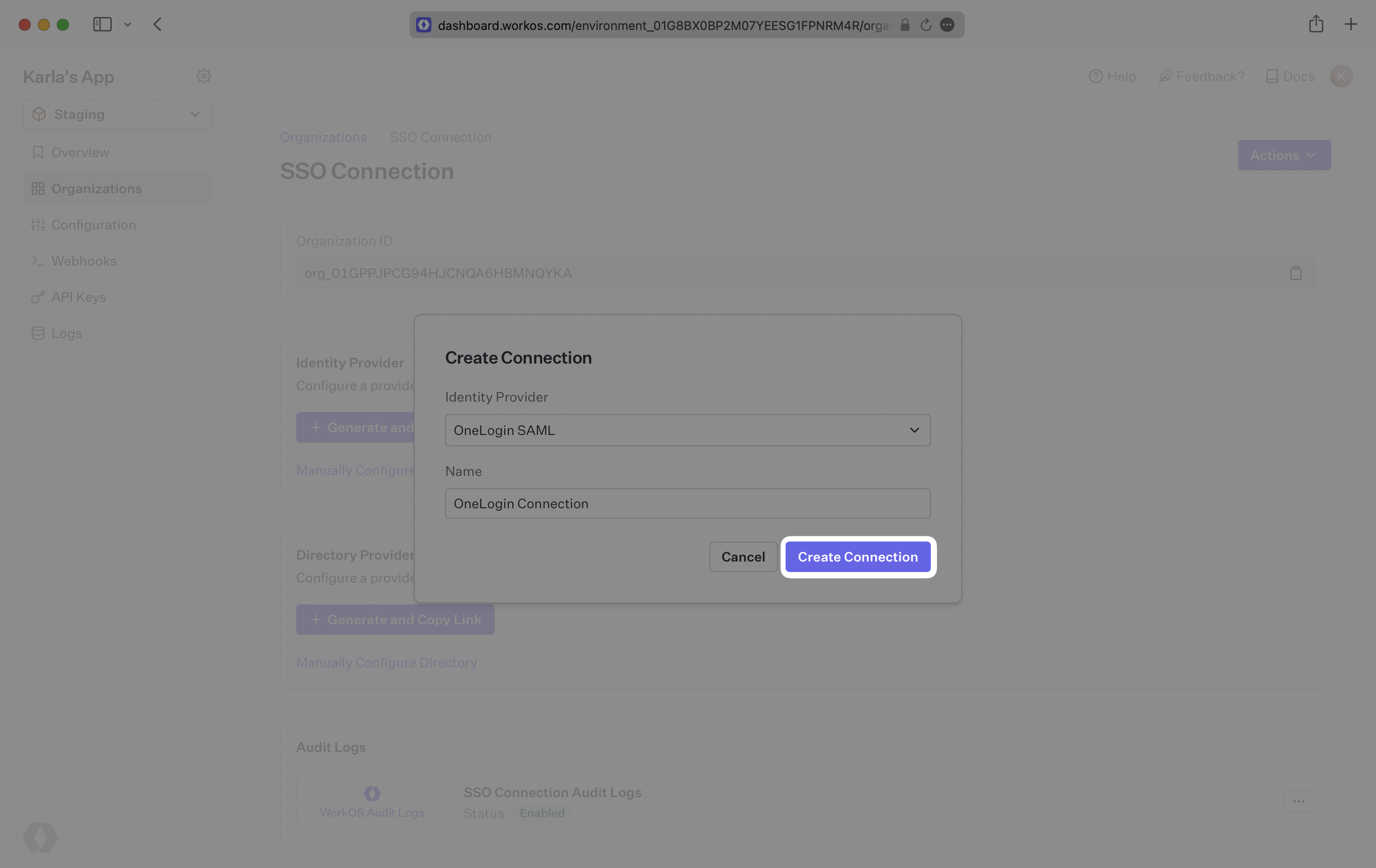Screen dimensions: 1376x868
Task: Click the WorkOS logo in bottom corner
Action: coord(40,837)
